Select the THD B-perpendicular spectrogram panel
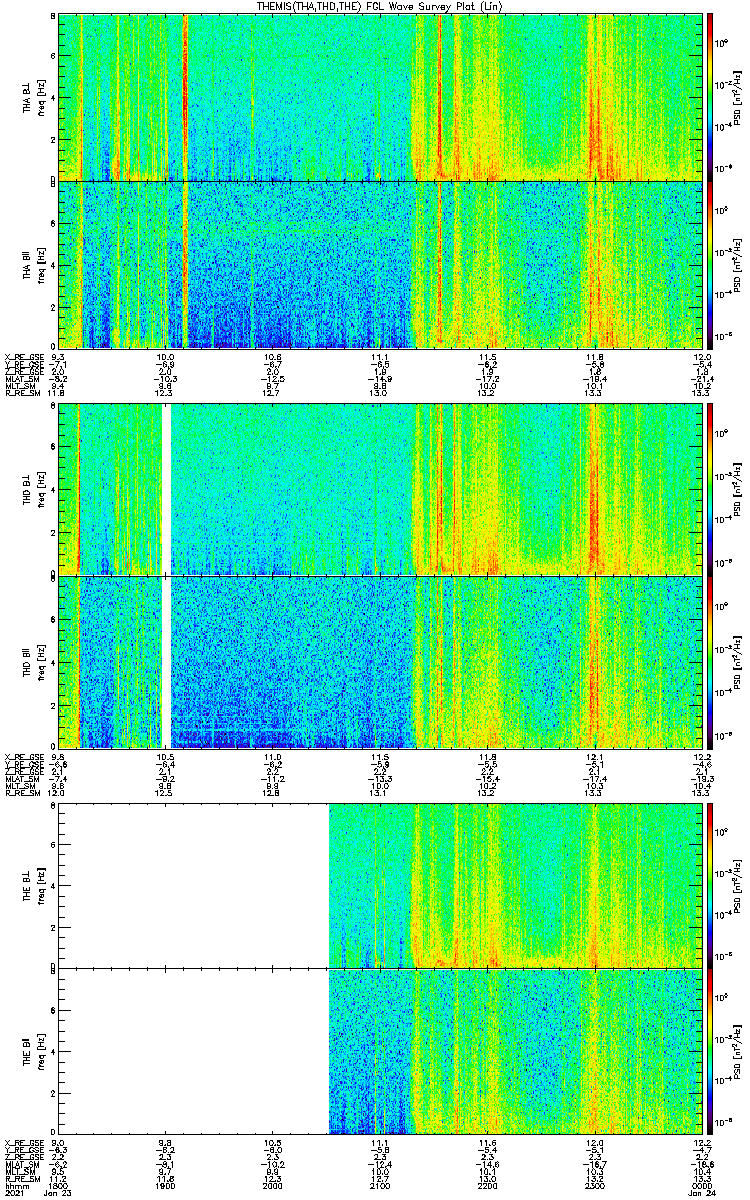Image resolution: width=750 pixels, height=1200 pixels. coord(380,490)
